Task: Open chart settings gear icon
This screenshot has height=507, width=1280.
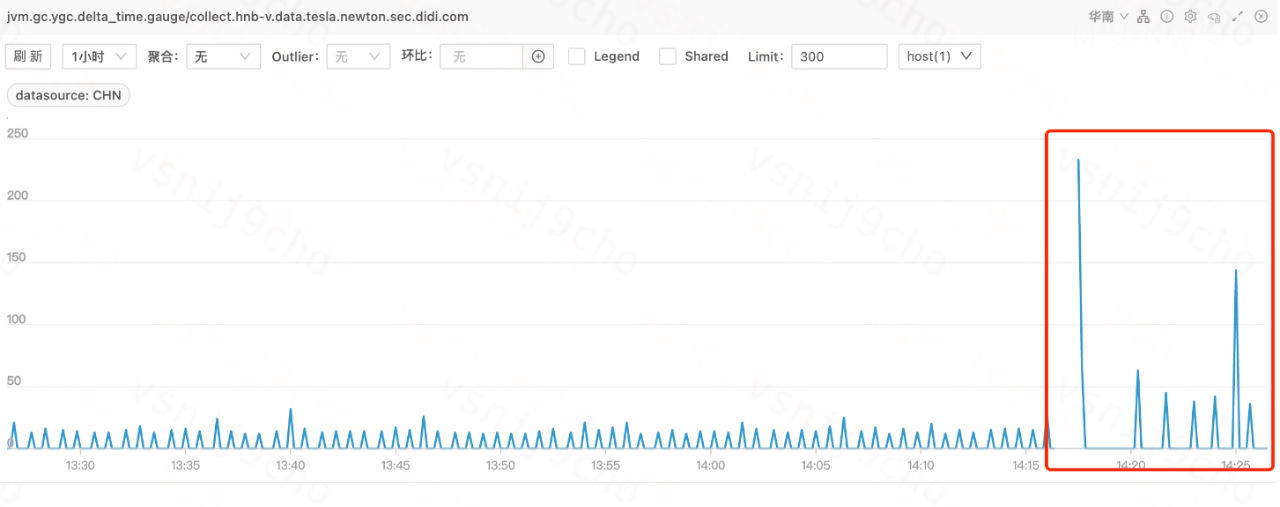Action: tap(1190, 17)
